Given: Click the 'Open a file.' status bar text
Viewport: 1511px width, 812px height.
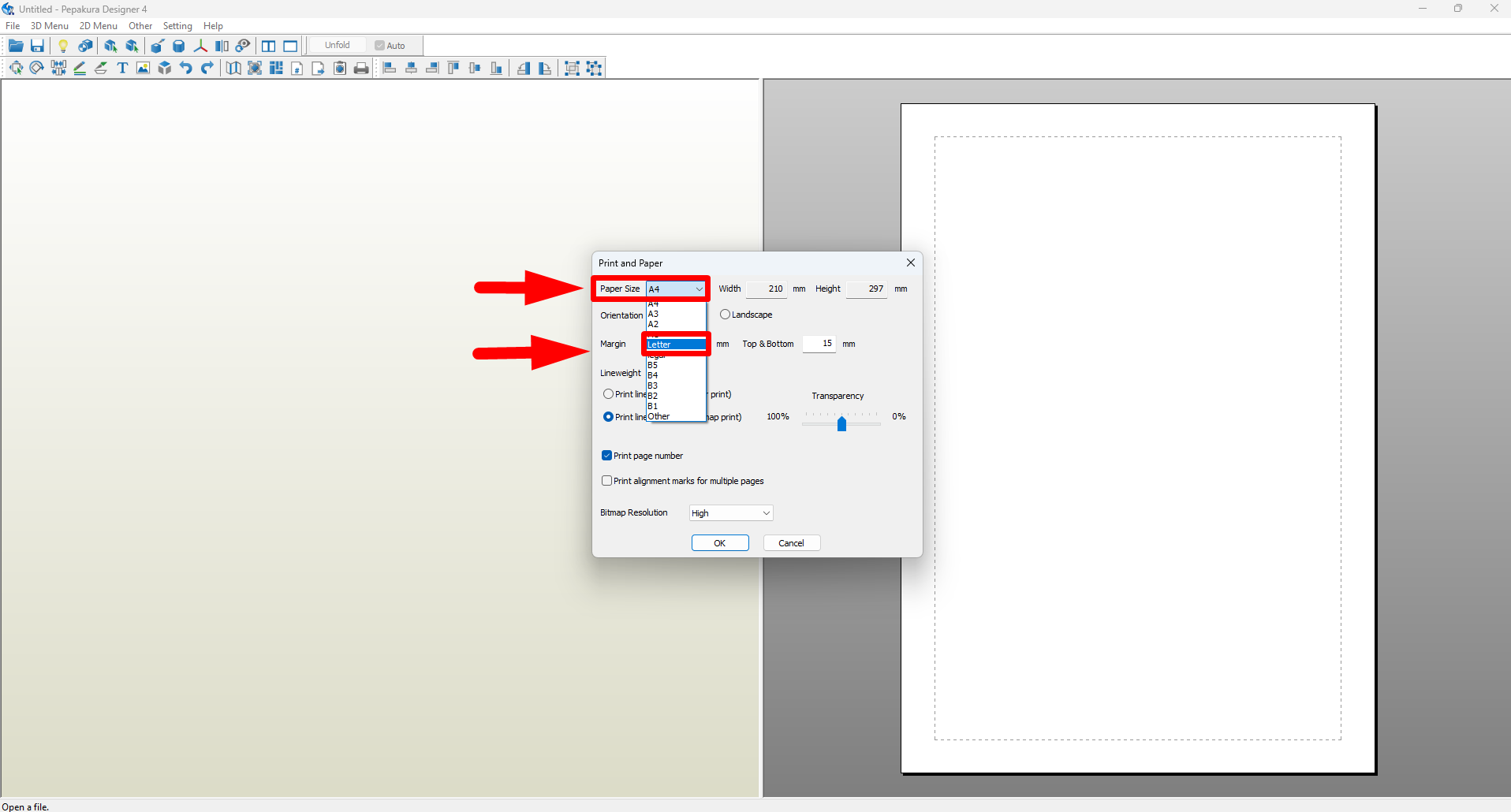Looking at the screenshot, I should (25, 806).
